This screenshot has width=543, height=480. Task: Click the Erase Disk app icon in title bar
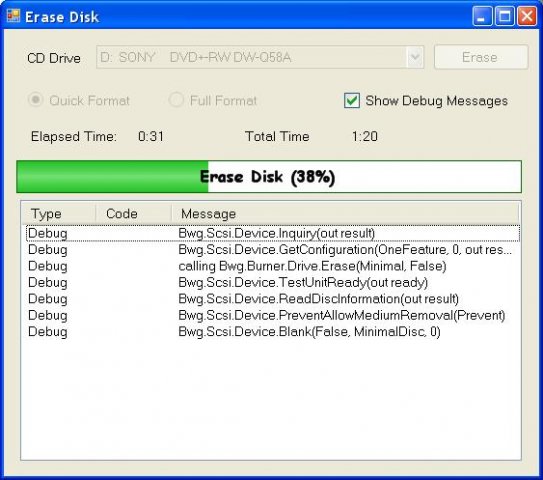pyautogui.click(x=13, y=16)
